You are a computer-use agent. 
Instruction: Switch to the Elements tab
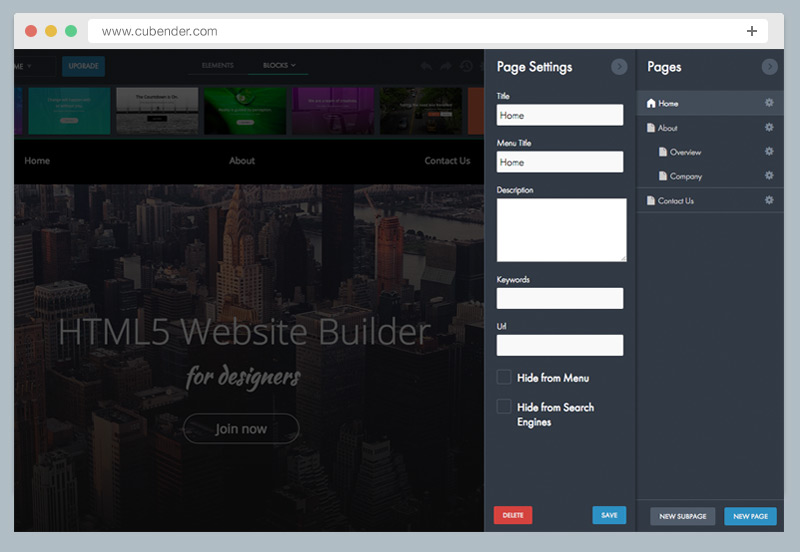218,65
